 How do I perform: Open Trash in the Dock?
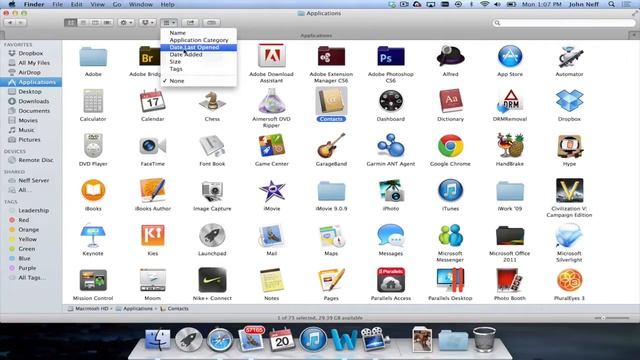point(484,340)
